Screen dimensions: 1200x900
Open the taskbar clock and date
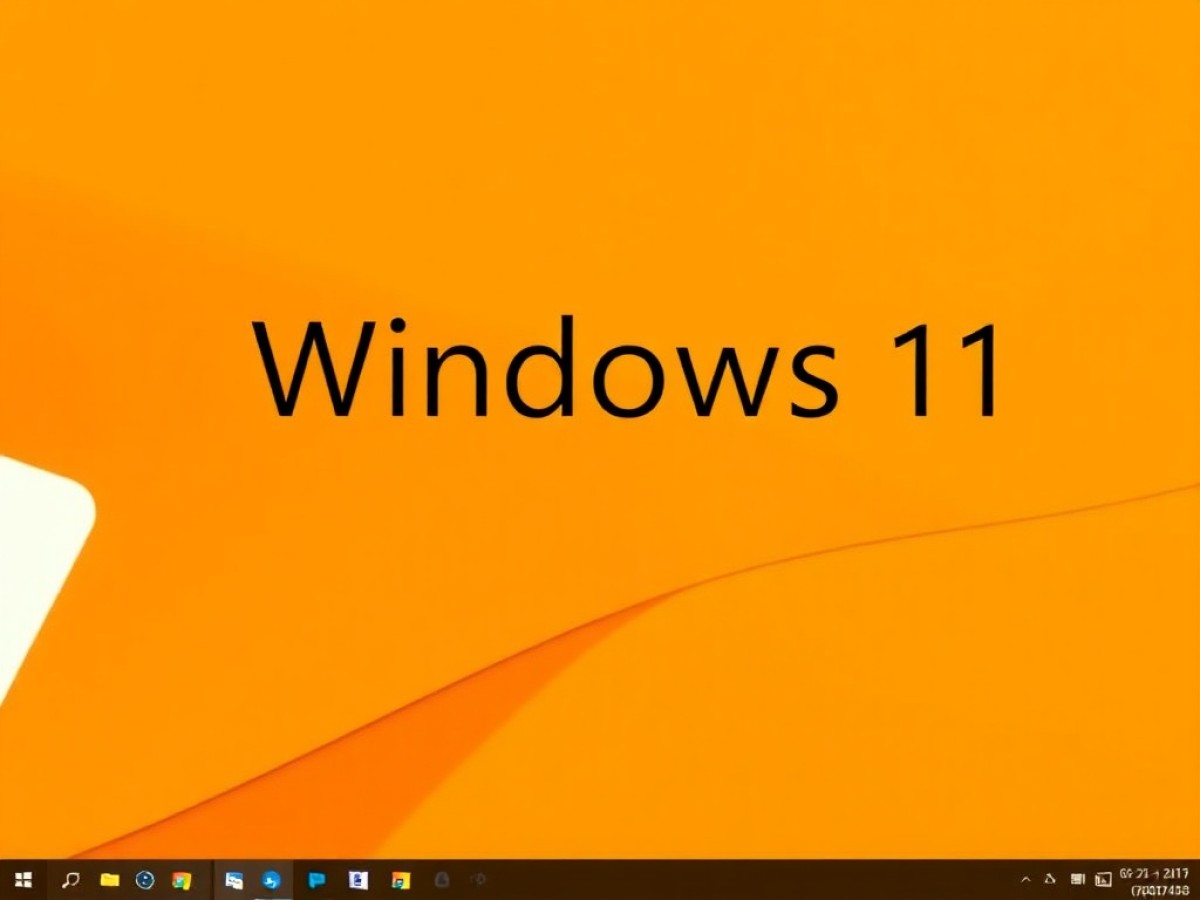[x=1155, y=880]
